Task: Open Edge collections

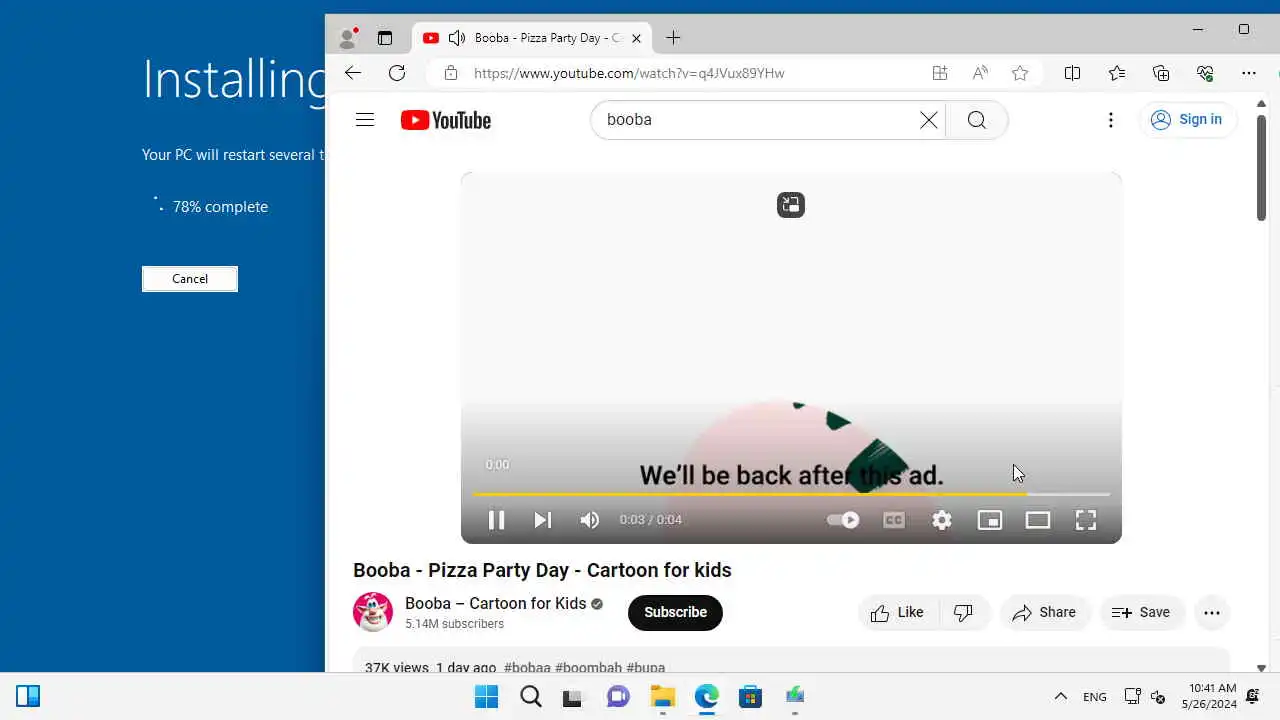Action: 1161,73
